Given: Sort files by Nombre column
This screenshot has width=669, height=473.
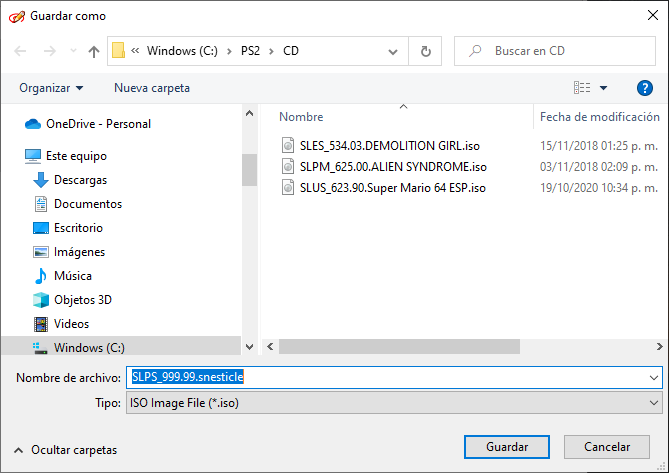Looking at the screenshot, I should [x=301, y=117].
